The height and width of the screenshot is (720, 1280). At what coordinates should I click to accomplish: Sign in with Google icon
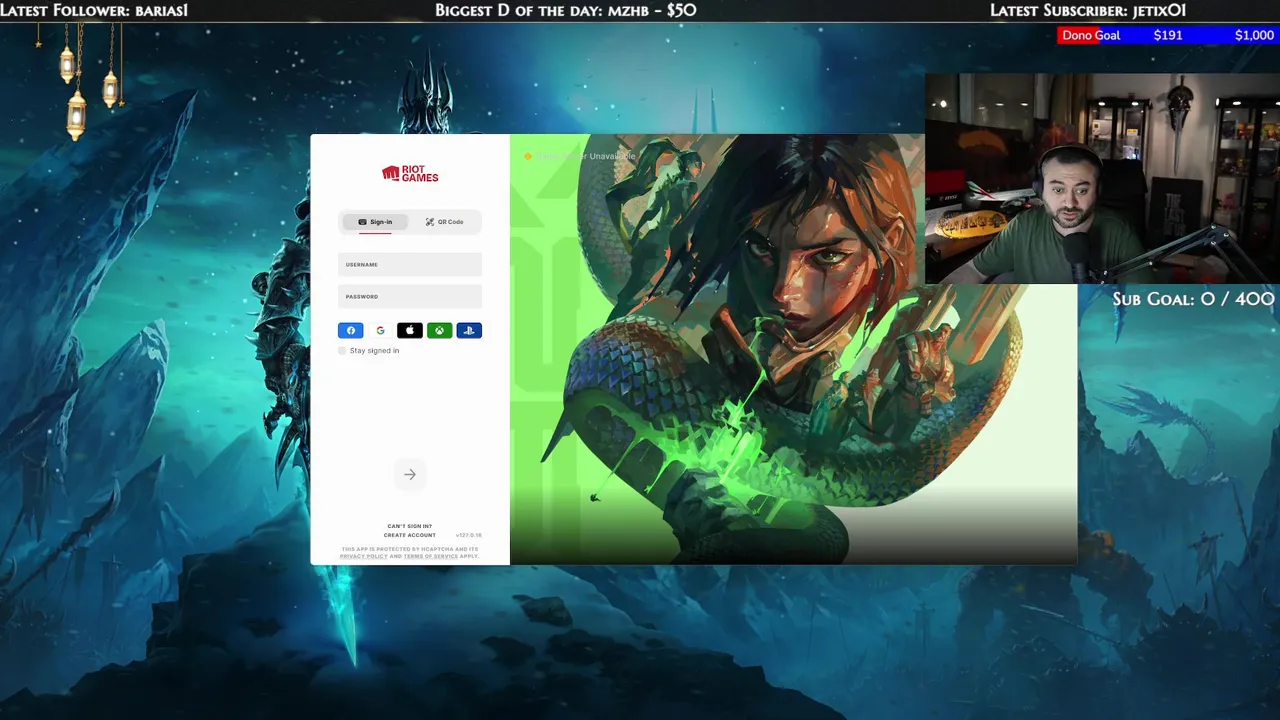tap(380, 330)
